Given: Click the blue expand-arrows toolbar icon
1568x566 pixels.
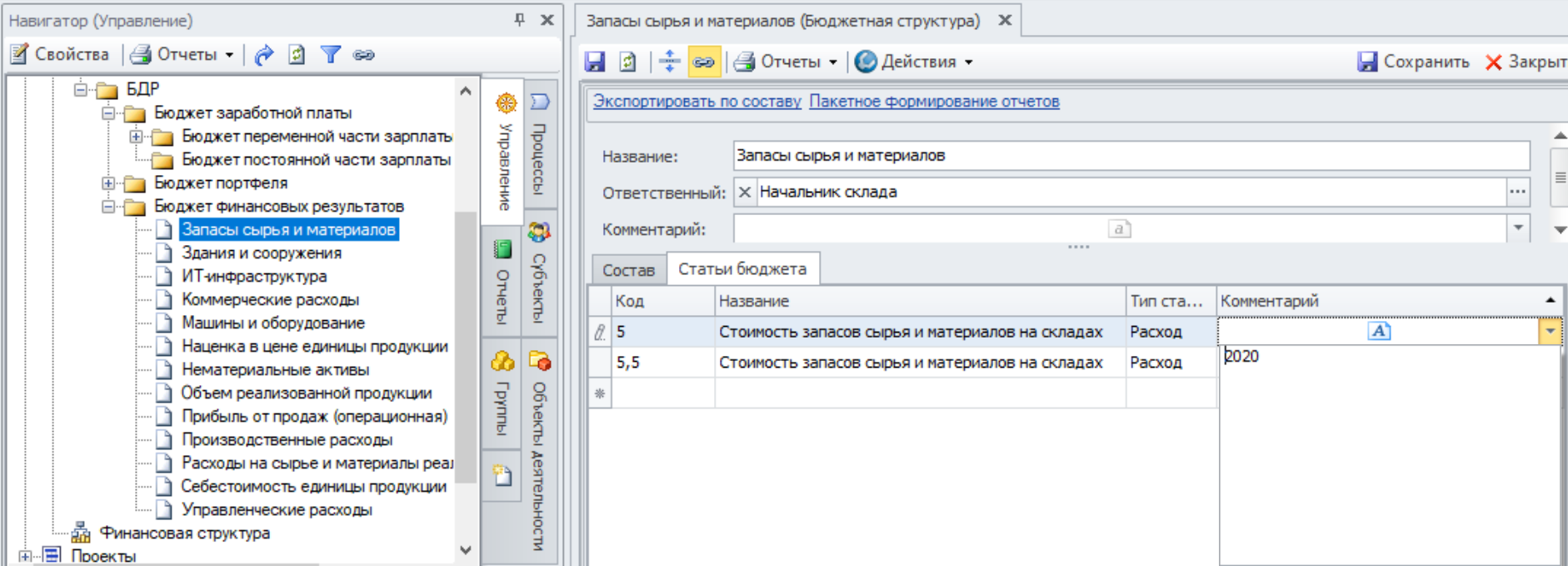Looking at the screenshot, I should 669,62.
